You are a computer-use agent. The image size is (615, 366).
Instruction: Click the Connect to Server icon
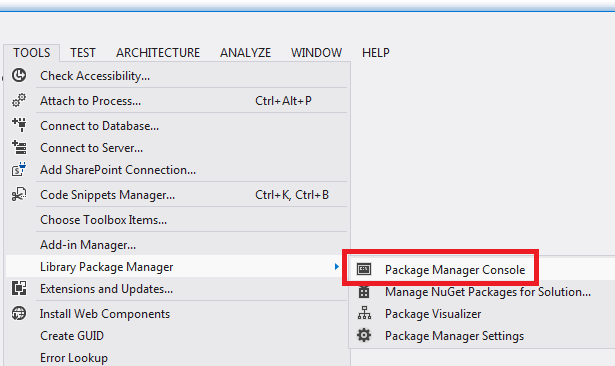(x=19, y=147)
